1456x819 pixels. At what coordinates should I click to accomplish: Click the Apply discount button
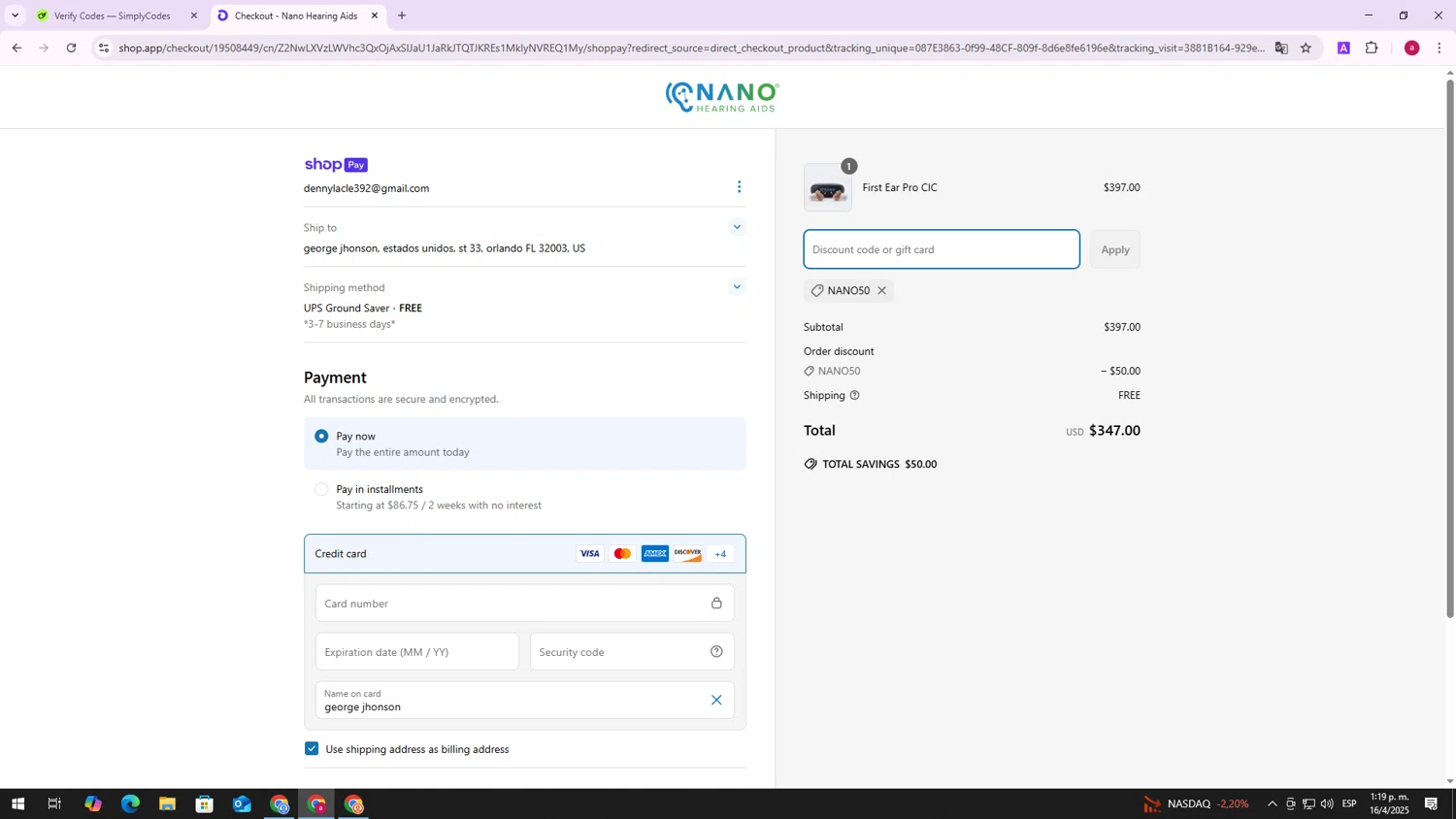(x=1114, y=249)
